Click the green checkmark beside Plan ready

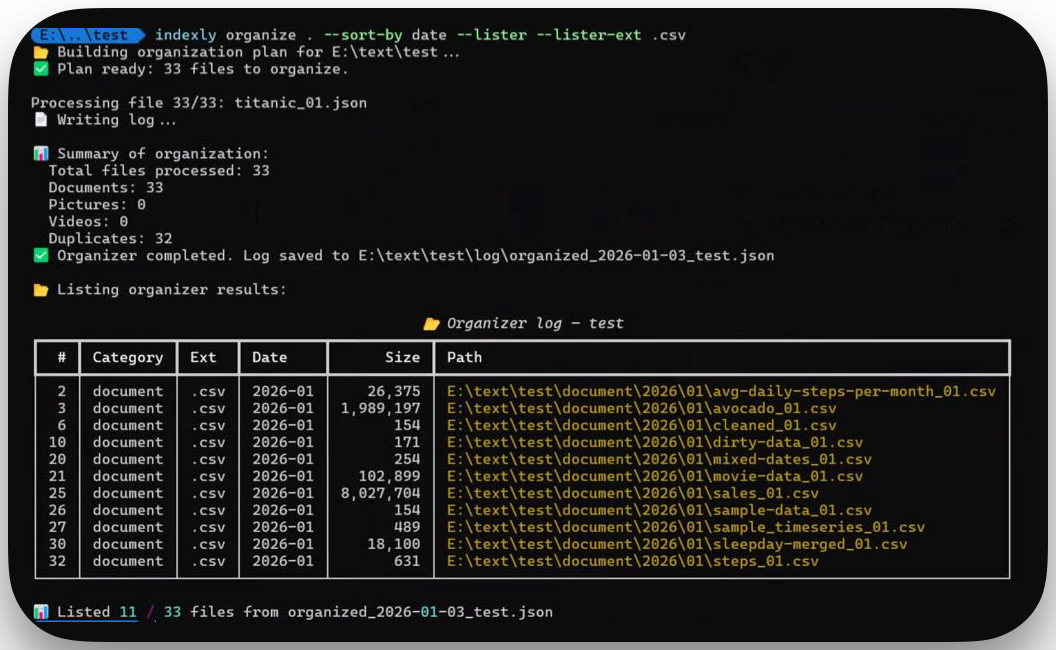pos(40,69)
